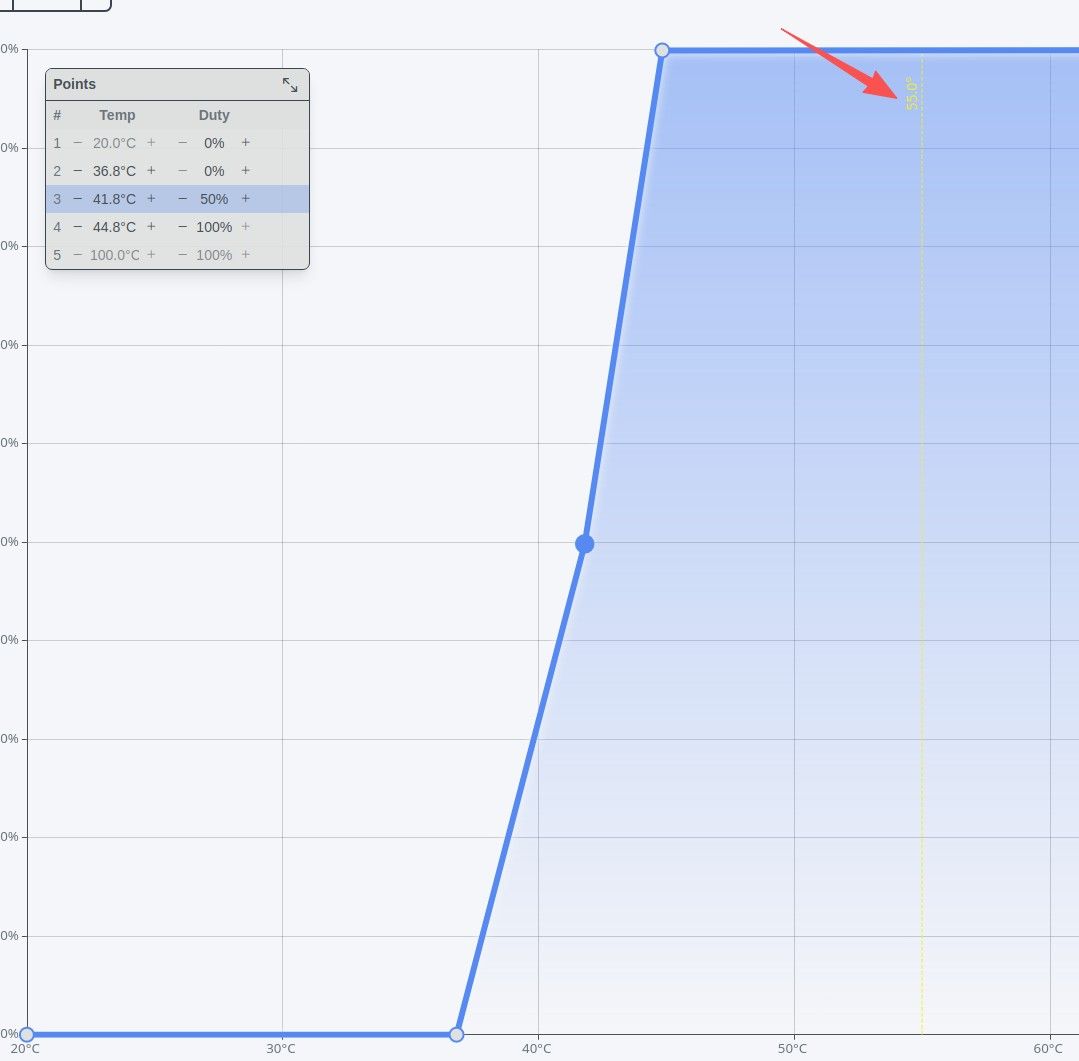The width and height of the screenshot is (1079, 1061).
Task: Decrease temperature of point 4
Action: tap(78, 226)
